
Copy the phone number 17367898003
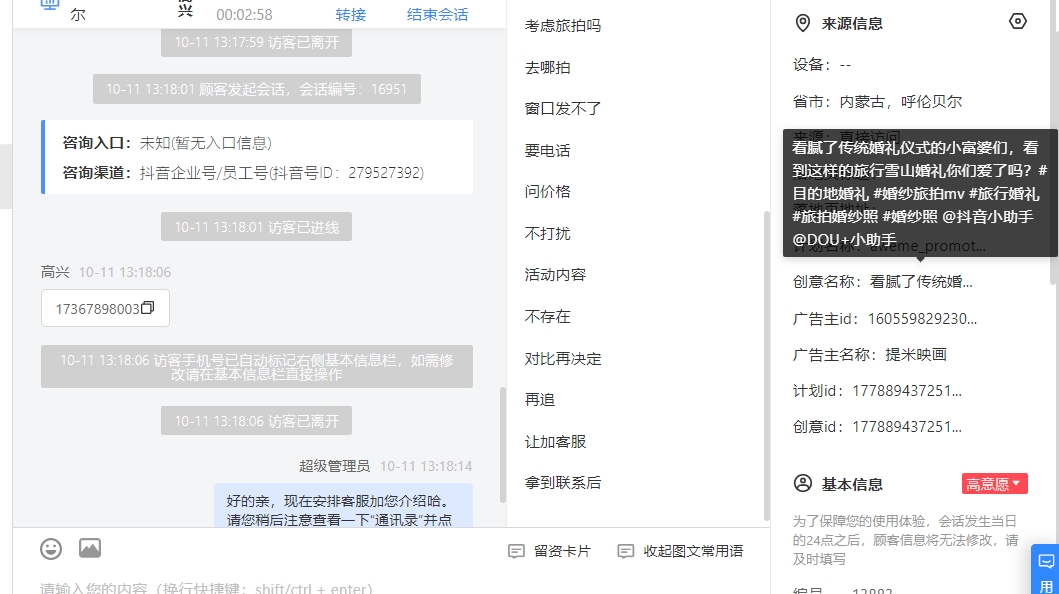(148, 308)
